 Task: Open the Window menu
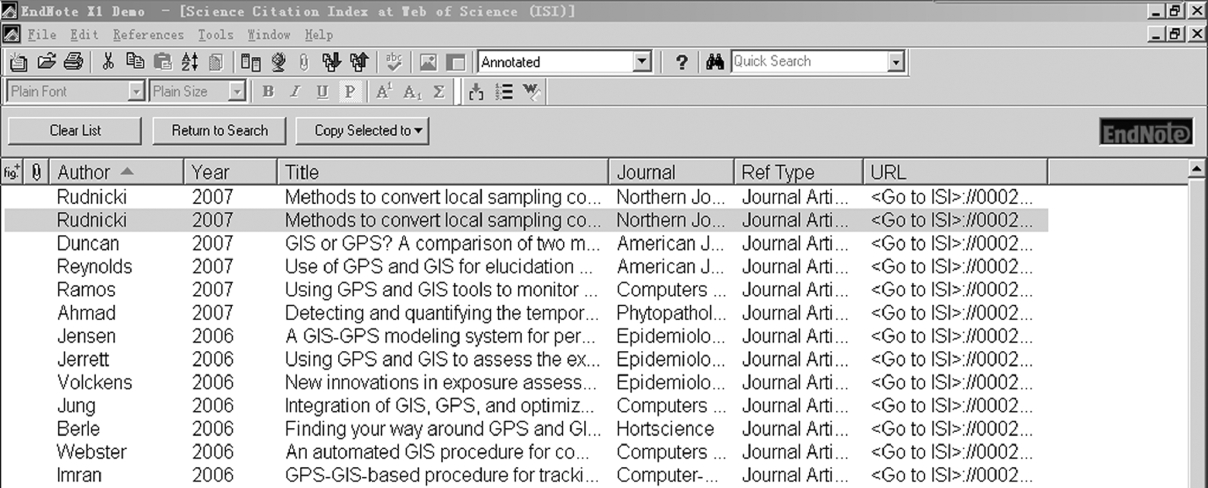pyautogui.click(x=269, y=35)
